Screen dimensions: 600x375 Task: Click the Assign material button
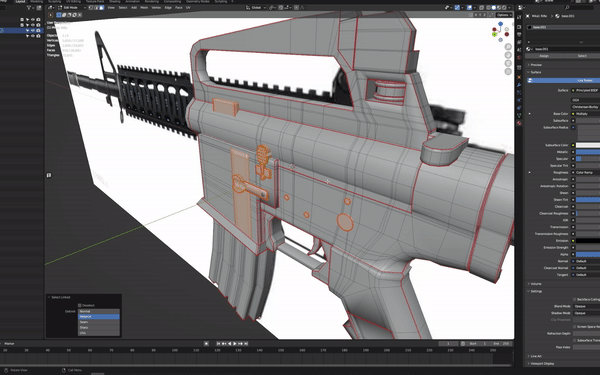click(x=544, y=56)
